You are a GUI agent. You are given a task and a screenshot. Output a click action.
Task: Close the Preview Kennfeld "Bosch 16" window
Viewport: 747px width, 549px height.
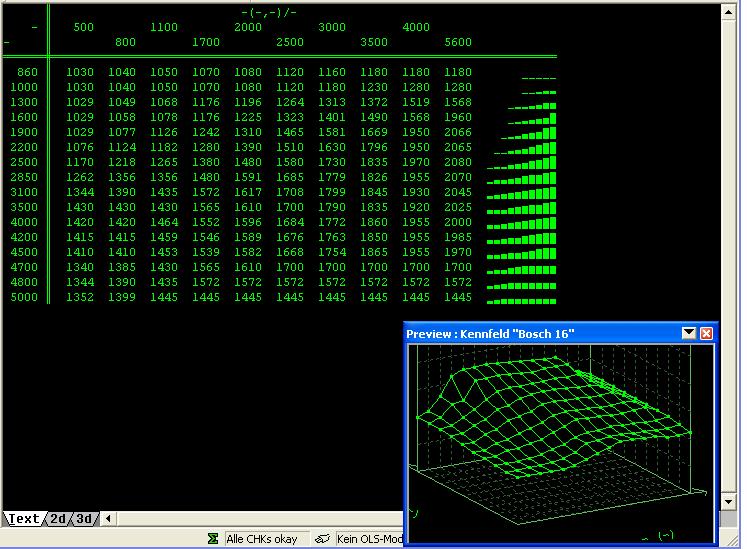click(707, 333)
